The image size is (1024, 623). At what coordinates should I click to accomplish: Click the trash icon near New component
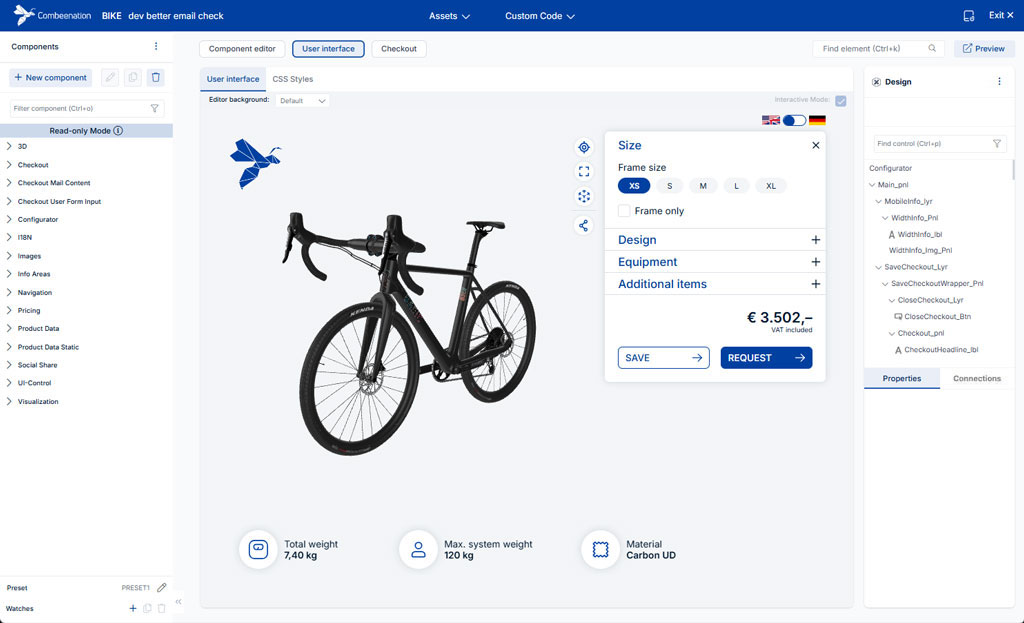coord(155,77)
